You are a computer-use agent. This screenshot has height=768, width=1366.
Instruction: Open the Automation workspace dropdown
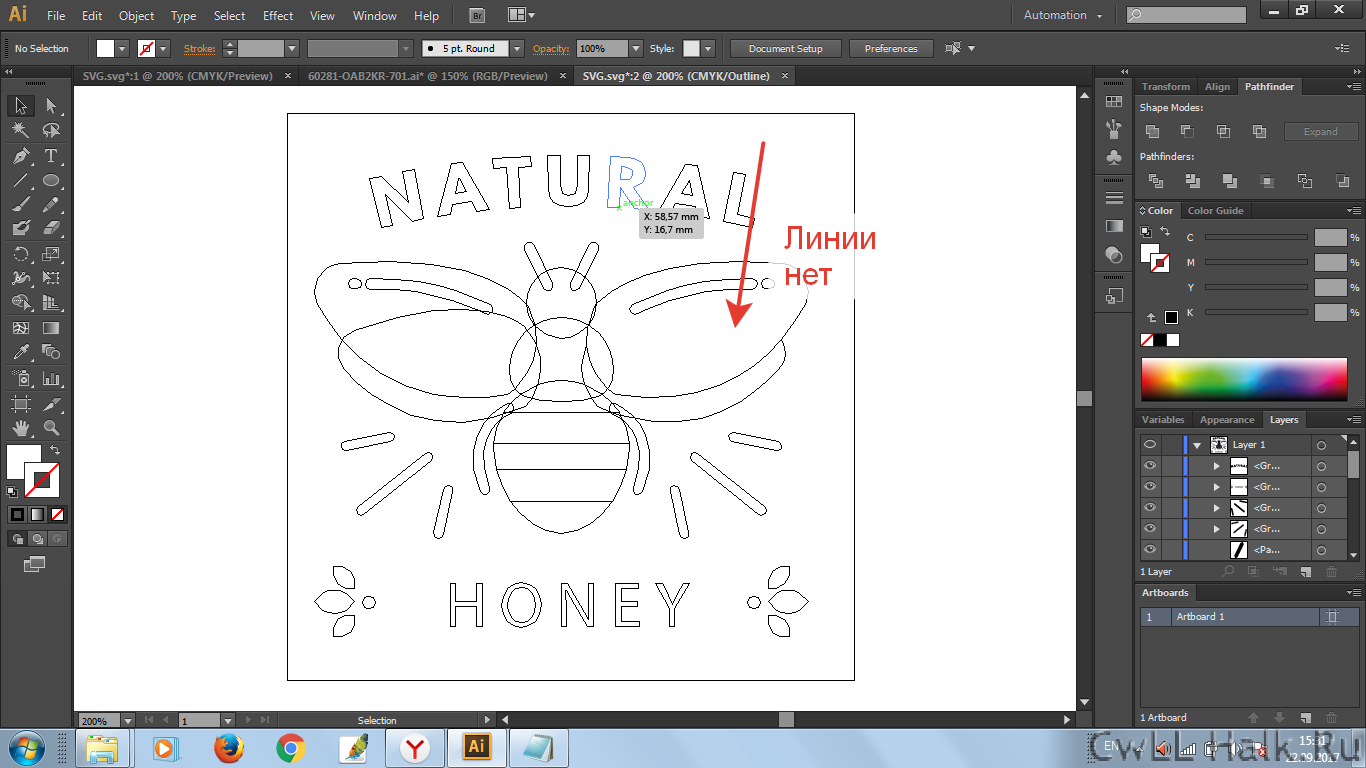[x=1063, y=15]
